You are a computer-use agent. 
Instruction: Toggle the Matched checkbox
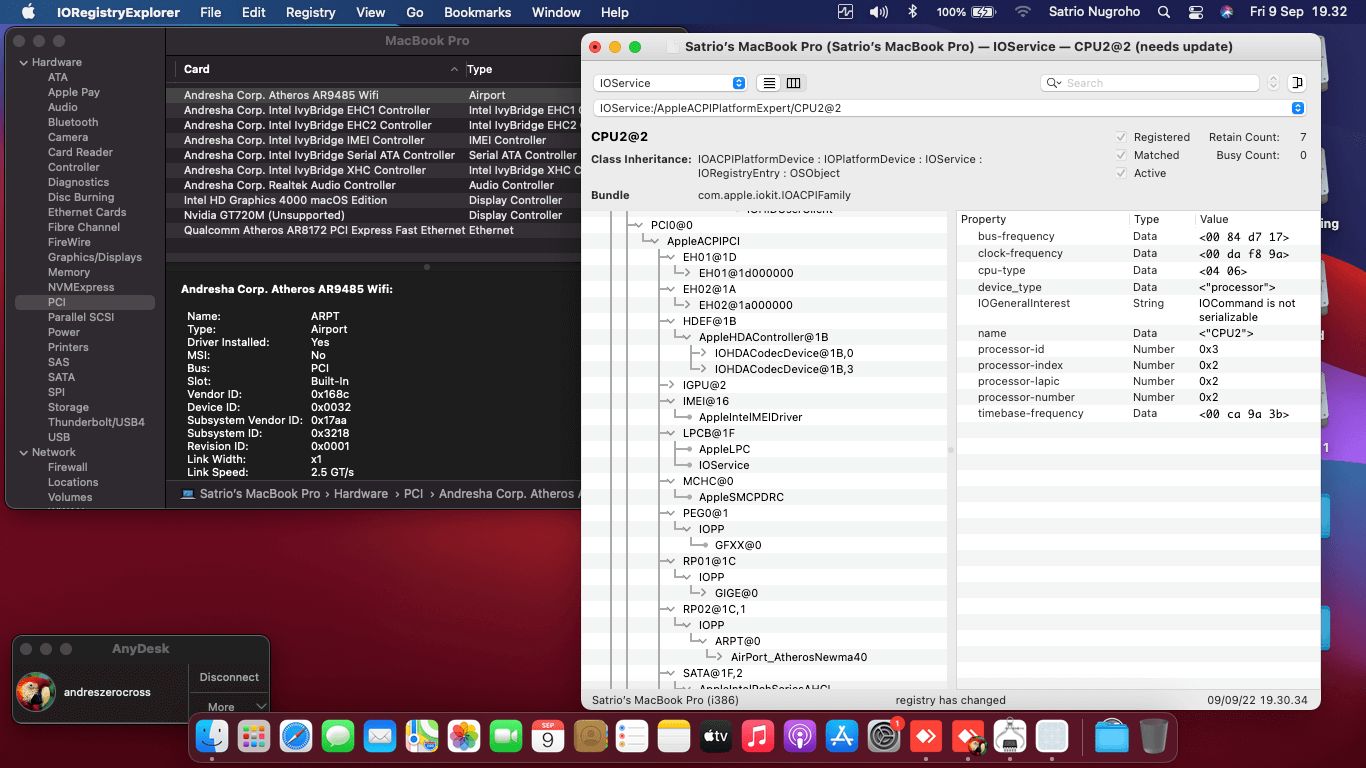pyautogui.click(x=1121, y=155)
